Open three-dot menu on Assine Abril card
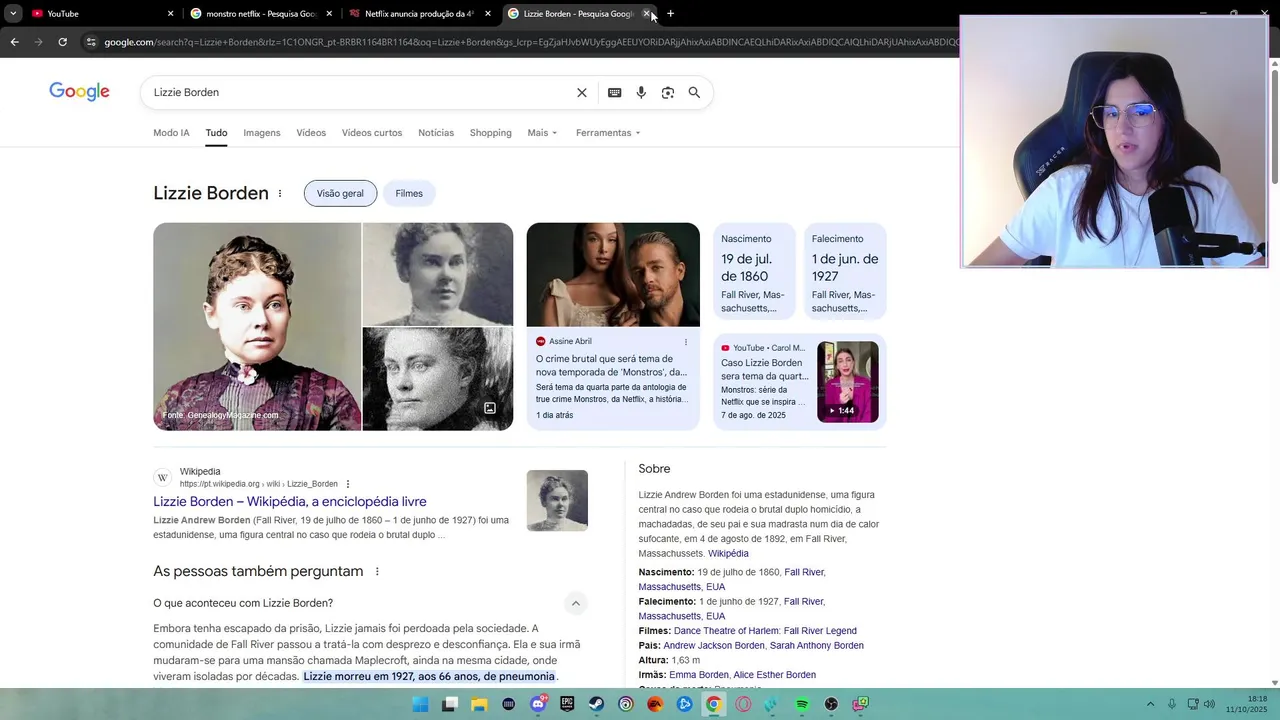 coord(686,342)
